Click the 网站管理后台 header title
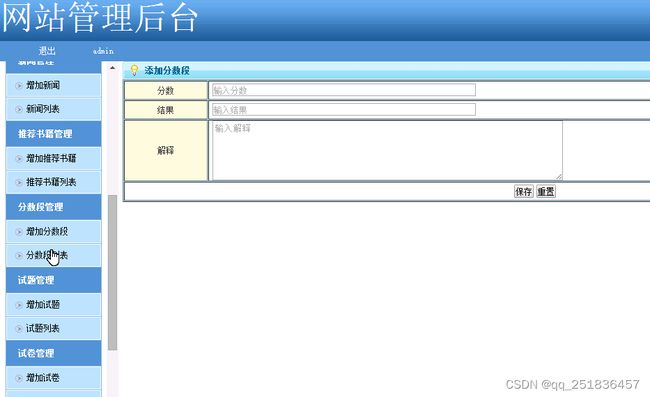 click(99, 17)
